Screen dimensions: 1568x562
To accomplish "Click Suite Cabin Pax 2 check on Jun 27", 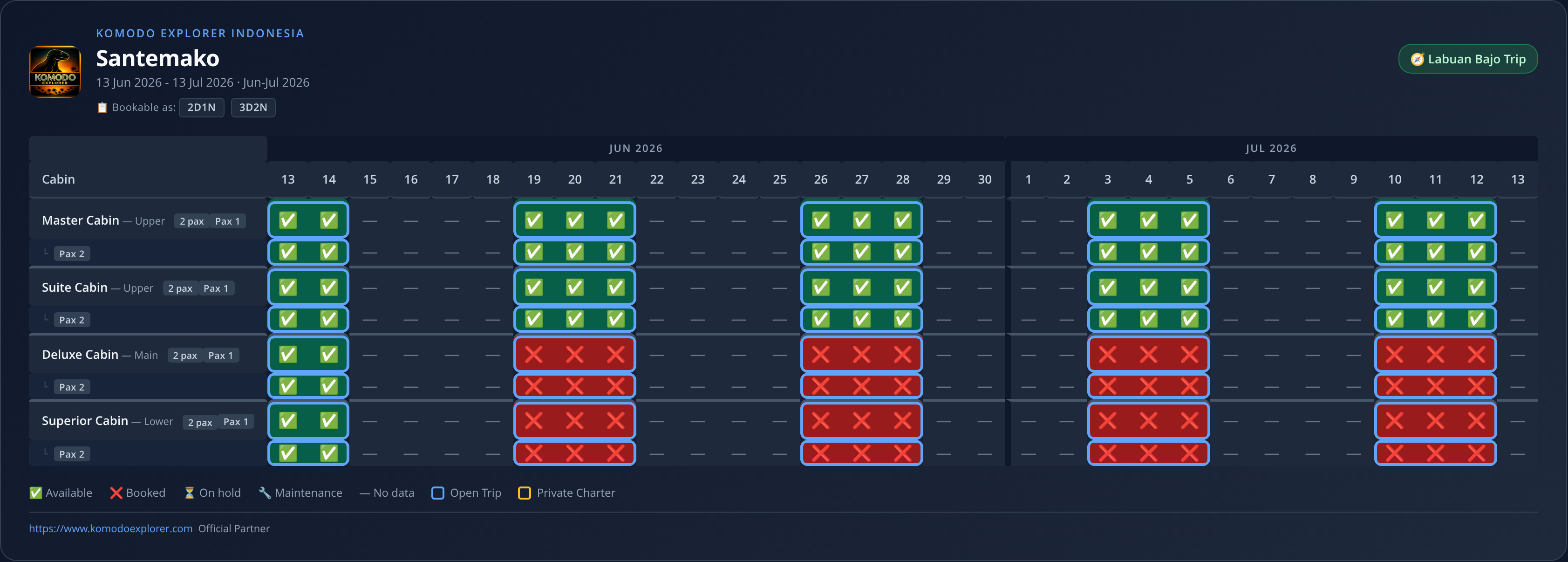I will point(861,319).
